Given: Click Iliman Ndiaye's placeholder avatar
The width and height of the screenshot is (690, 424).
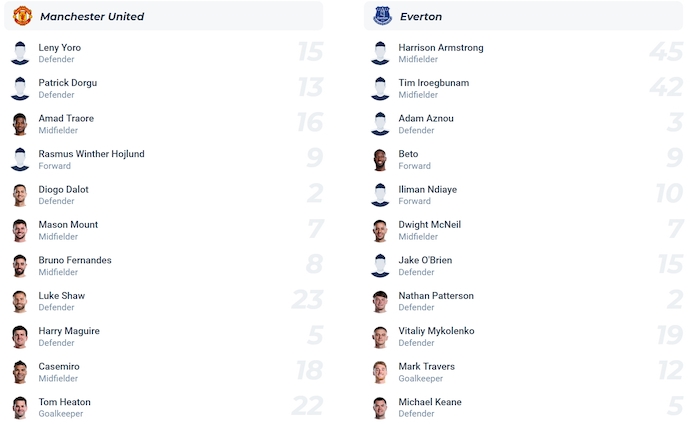Looking at the screenshot, I should [x=380, y=195].
